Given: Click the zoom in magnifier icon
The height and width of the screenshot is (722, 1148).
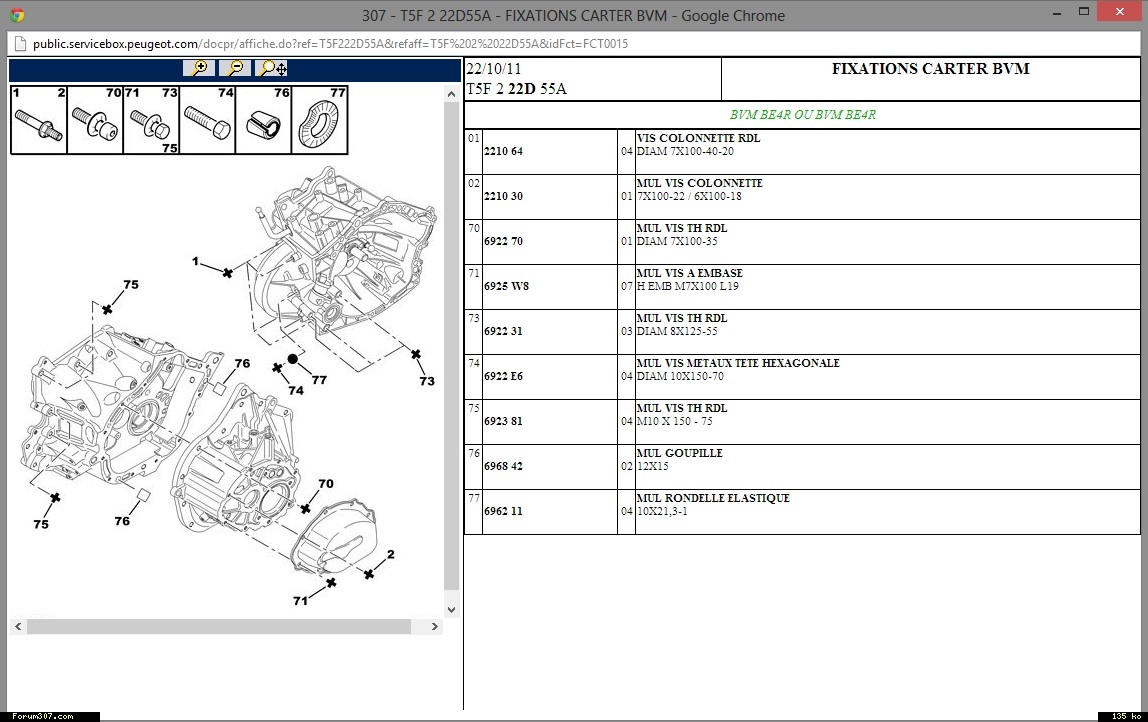Looking at the screenshot, I should tap(199, 68).
